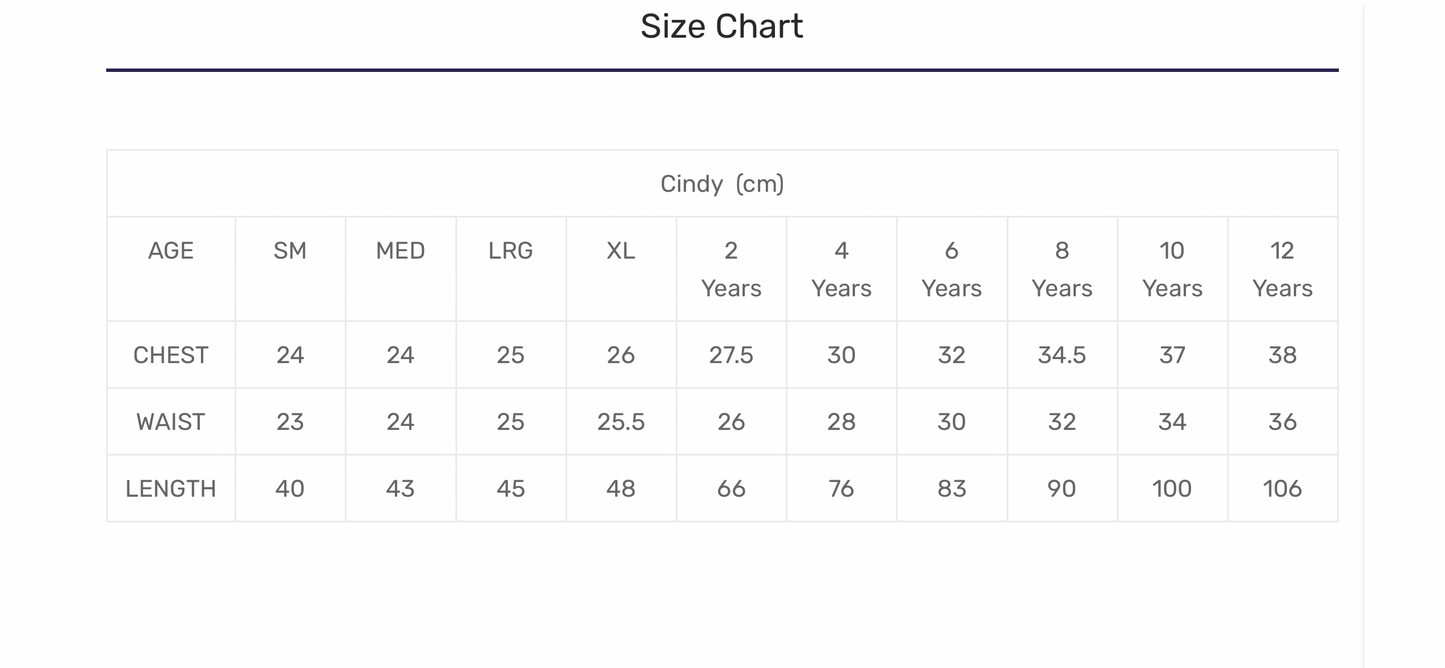Viewport: 1445px width, 668px height.
Task: Select the AGE header cell
Action: (x=171, y=251)
